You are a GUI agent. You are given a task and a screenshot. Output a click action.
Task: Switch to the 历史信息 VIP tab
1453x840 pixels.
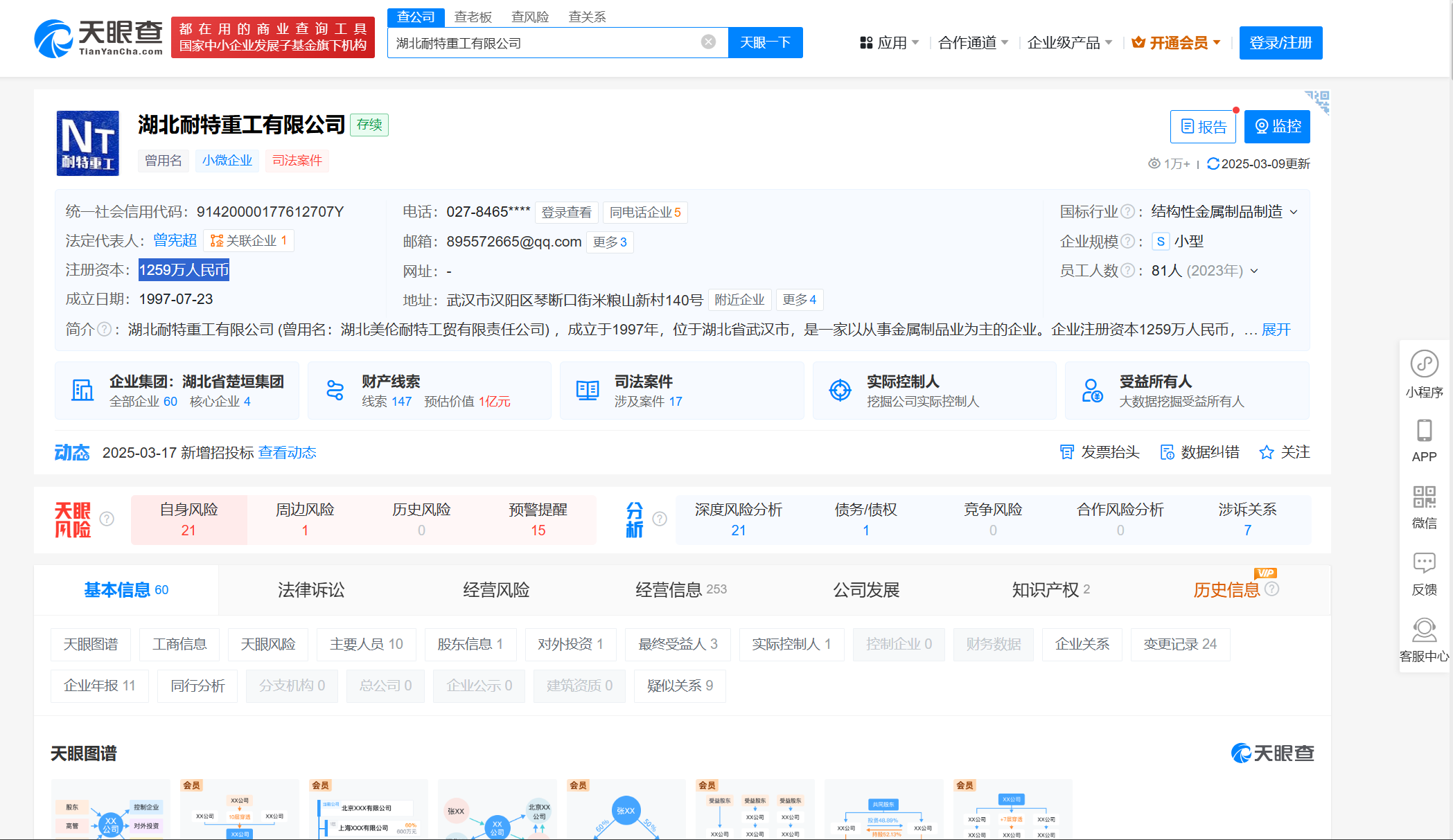1235,590
